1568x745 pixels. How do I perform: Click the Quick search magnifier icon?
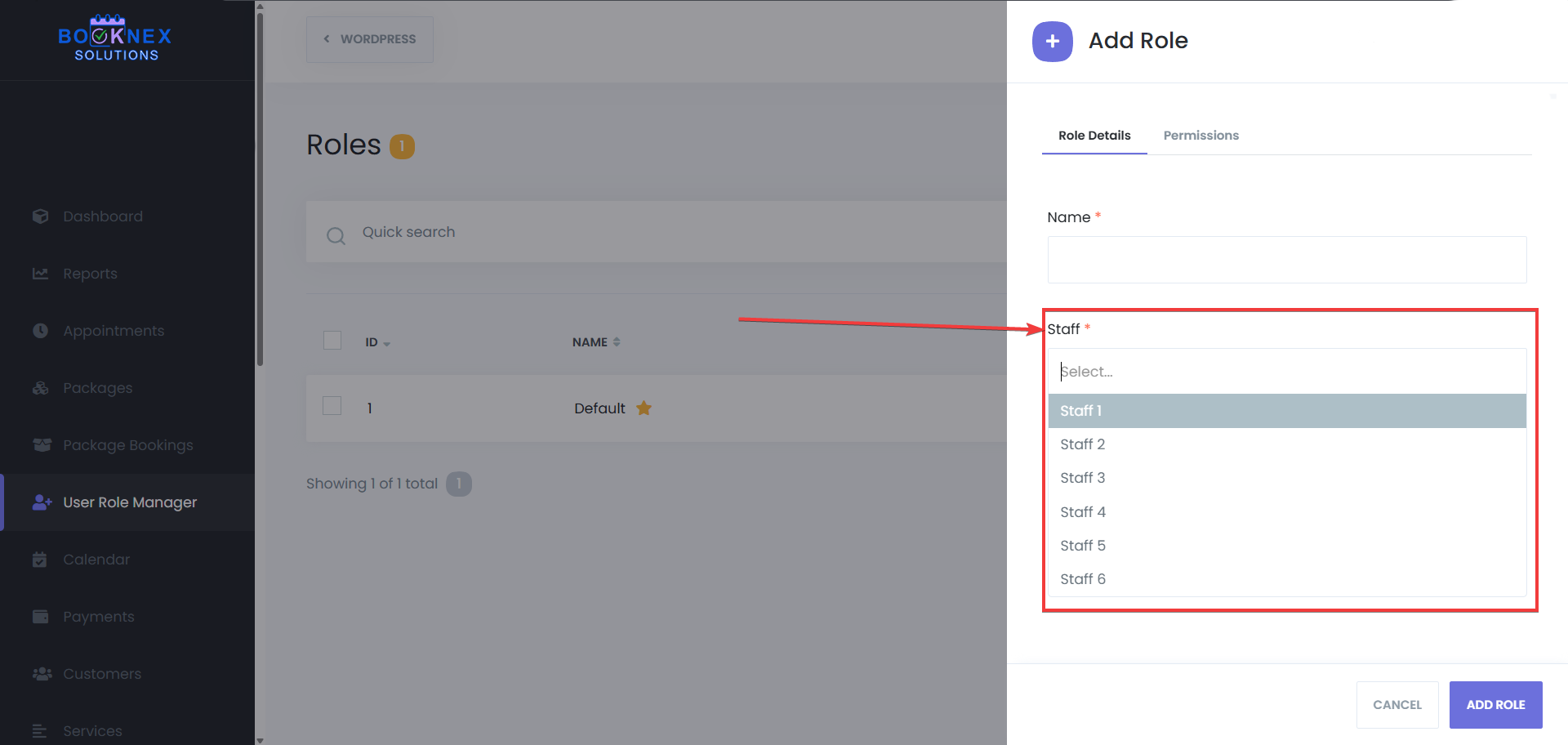[336, 236]
